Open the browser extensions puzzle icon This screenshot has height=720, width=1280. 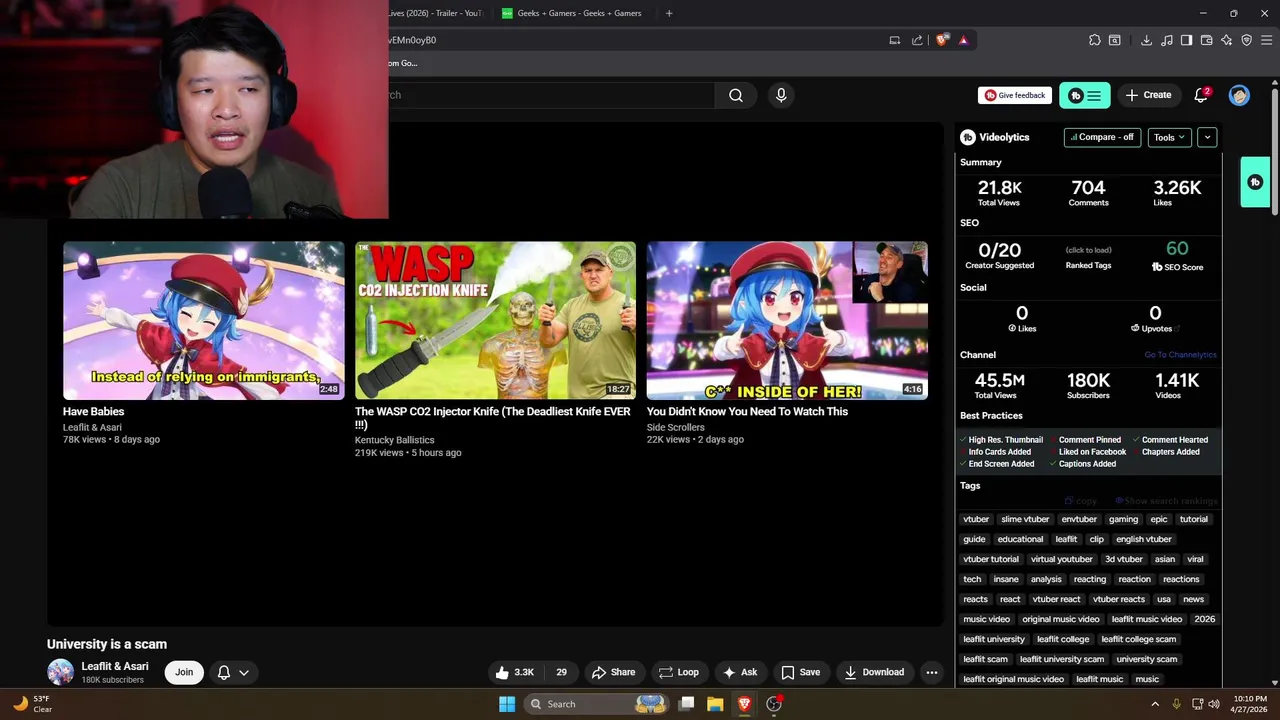coord(1095,40)
